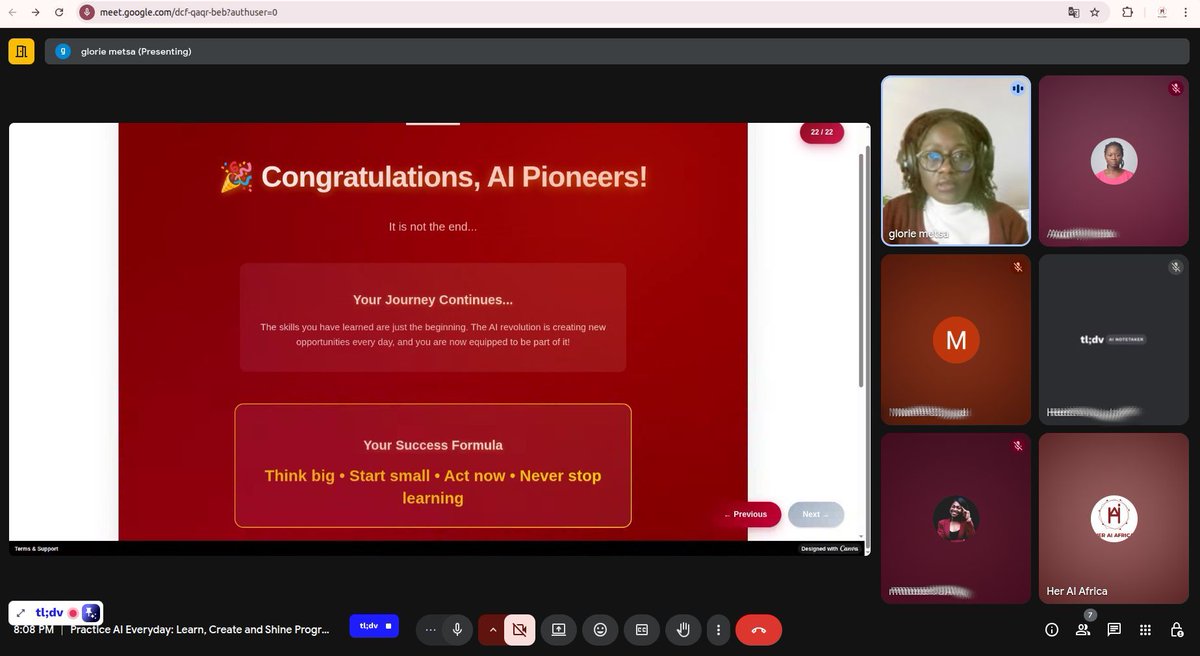Bookmark this page with the star icon

point(1096,12)
